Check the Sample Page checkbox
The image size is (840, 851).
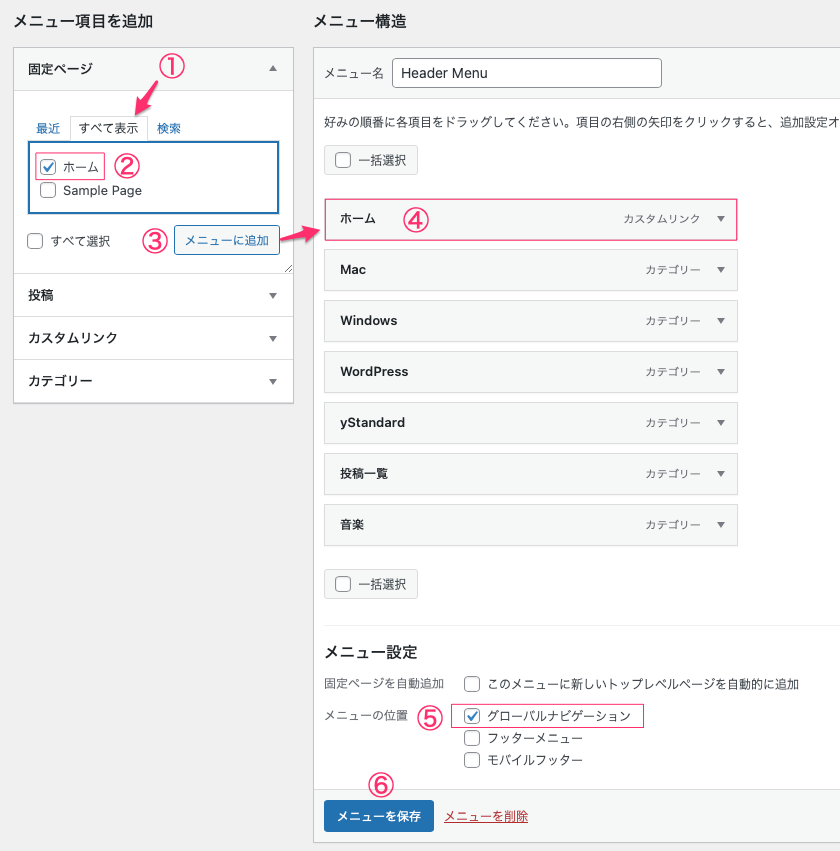(x=48, y=190)
